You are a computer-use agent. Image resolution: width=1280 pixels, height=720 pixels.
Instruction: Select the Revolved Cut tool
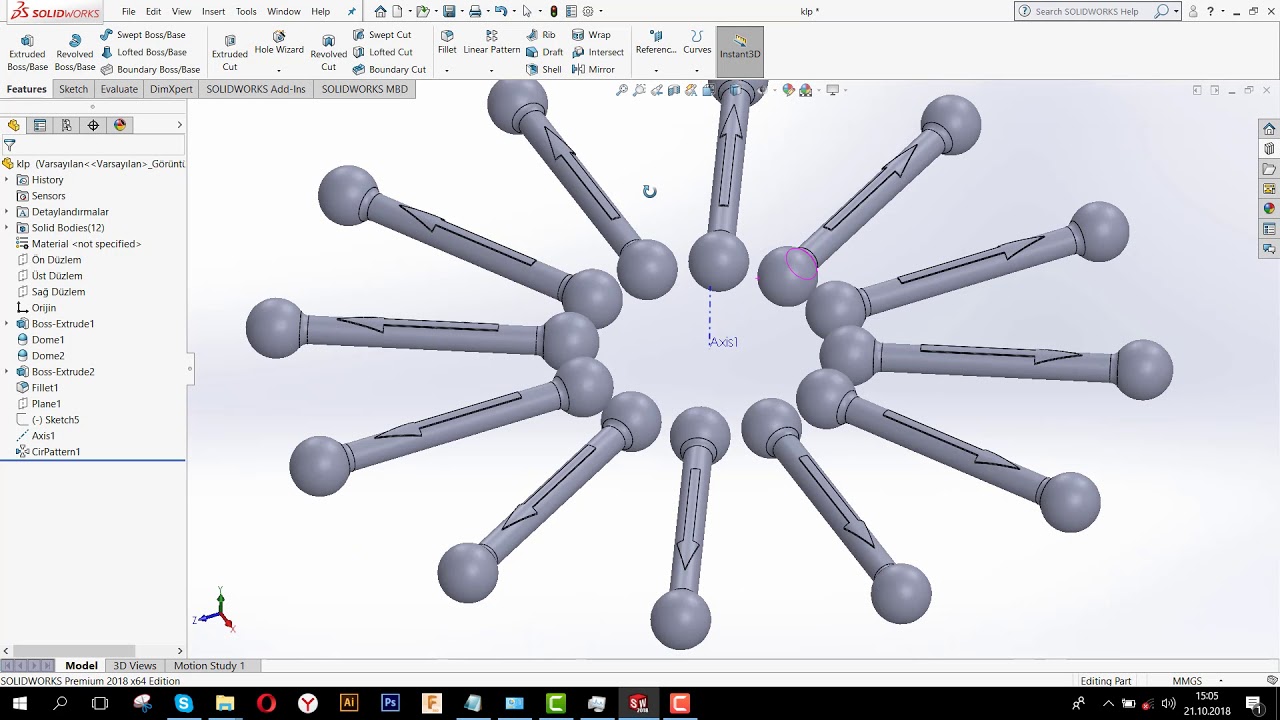(328, 52)
